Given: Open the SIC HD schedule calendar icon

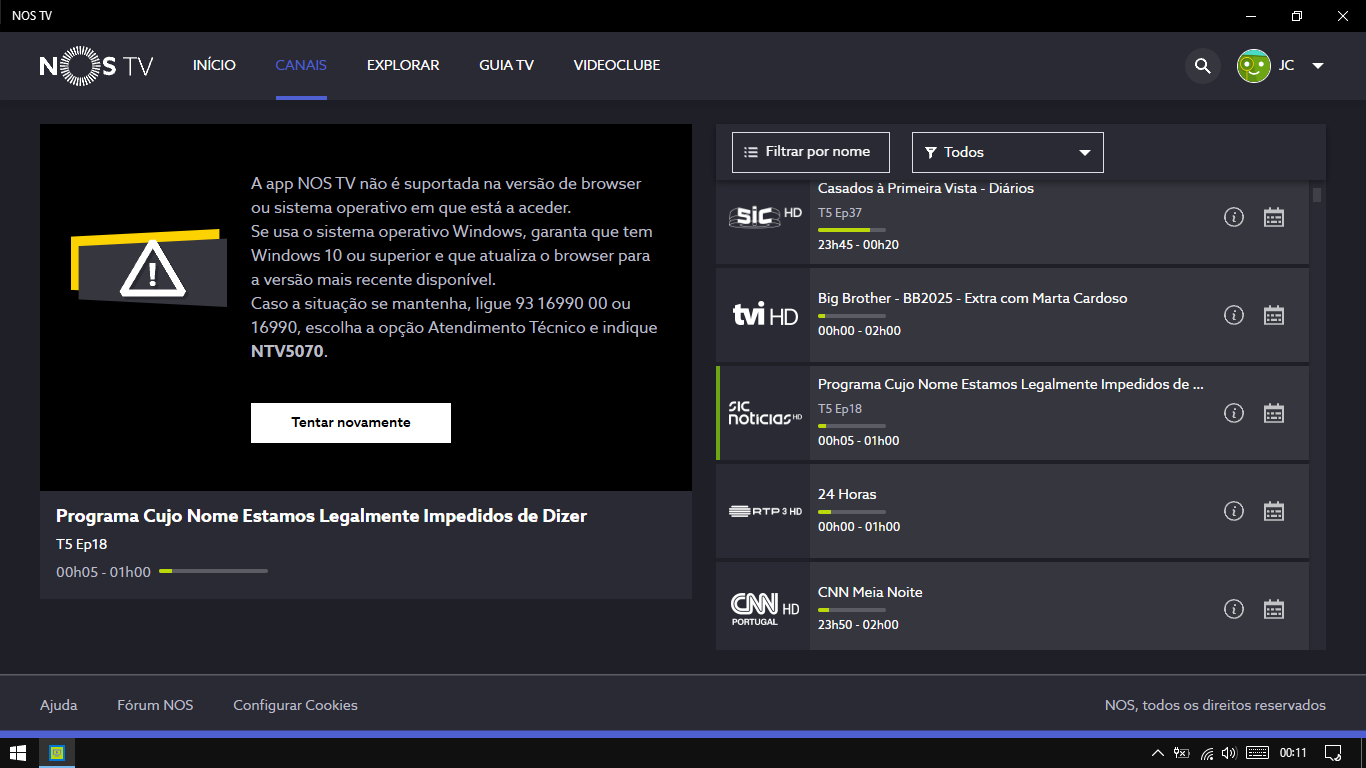Looking at the screenshot, I should [x=1274, y=217].
